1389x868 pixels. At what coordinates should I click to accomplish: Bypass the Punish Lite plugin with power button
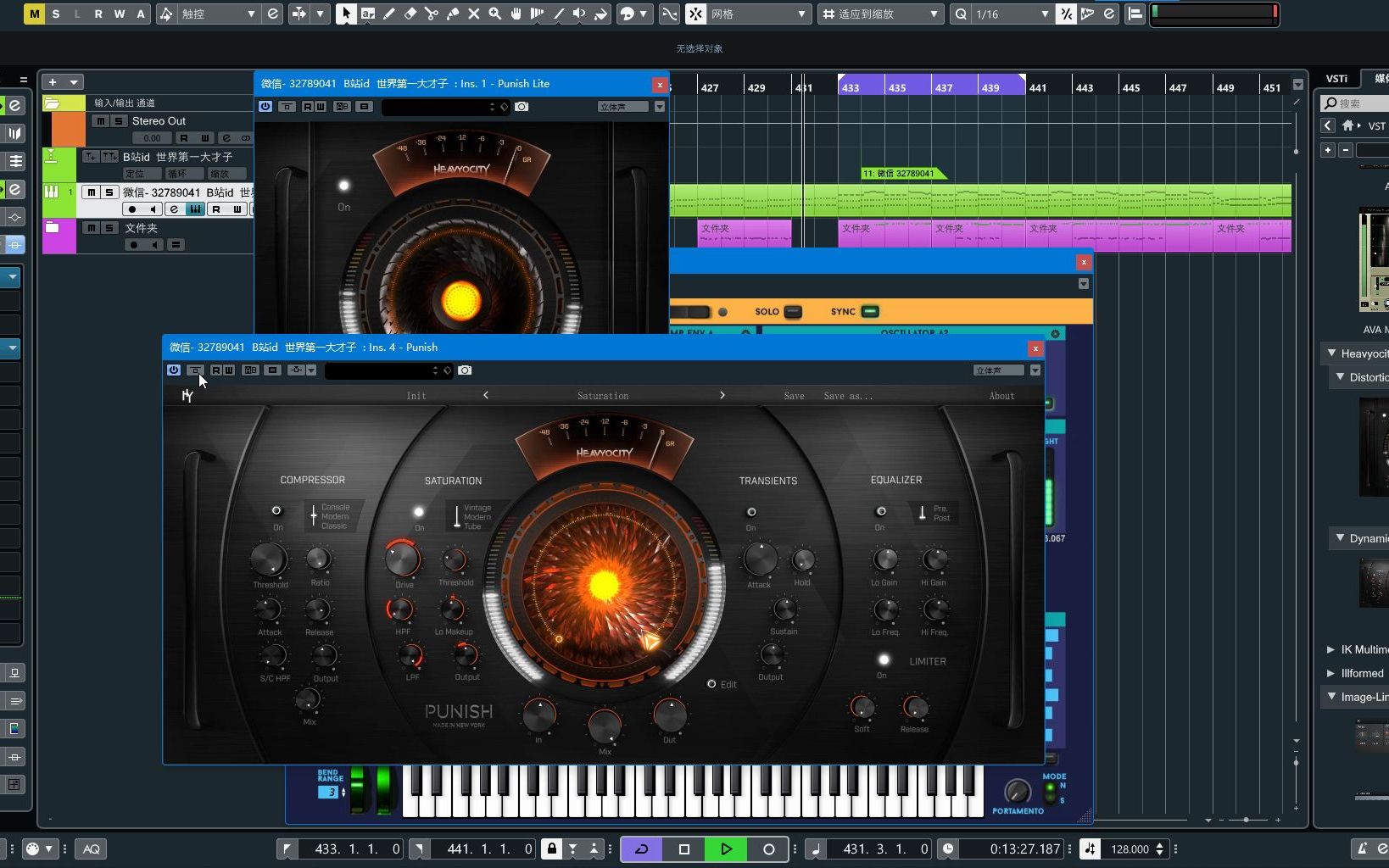coord(265,107)
